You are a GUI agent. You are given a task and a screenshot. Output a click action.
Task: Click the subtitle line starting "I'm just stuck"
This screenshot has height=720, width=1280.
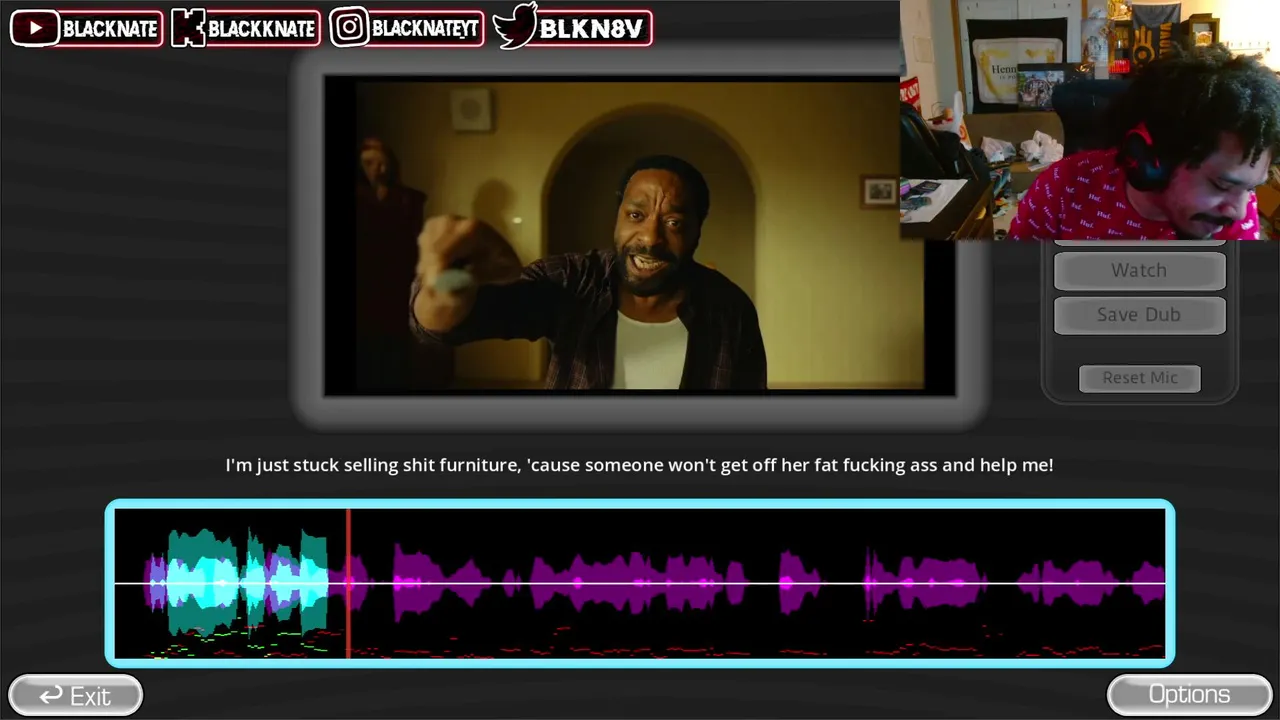639,465
